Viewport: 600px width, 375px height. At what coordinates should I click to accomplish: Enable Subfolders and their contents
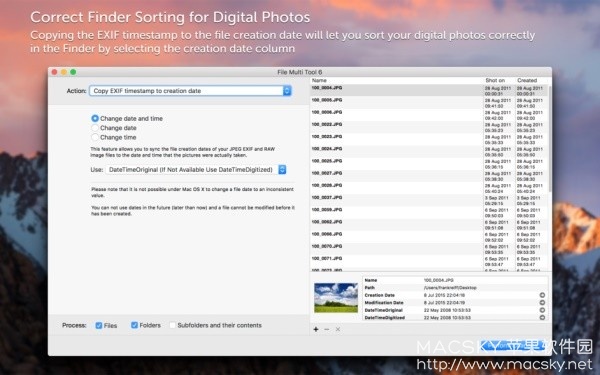[x=172, y=325]
